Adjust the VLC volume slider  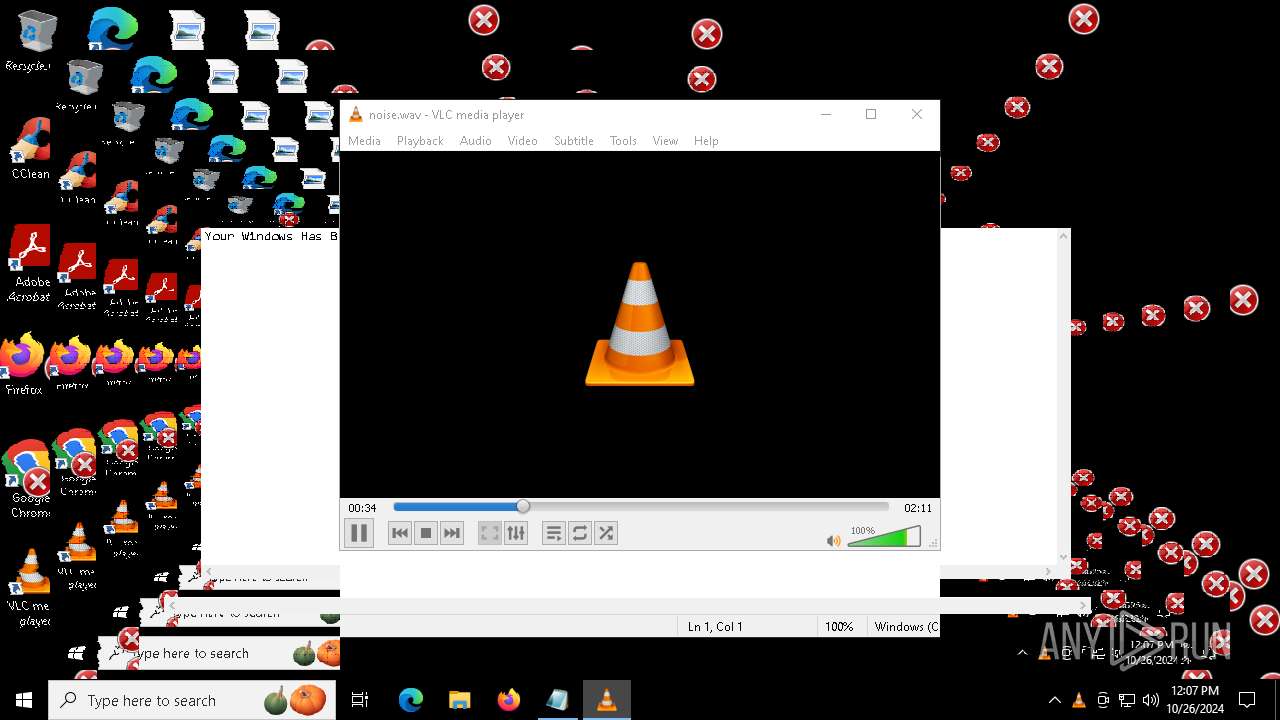tap(884, 537)
